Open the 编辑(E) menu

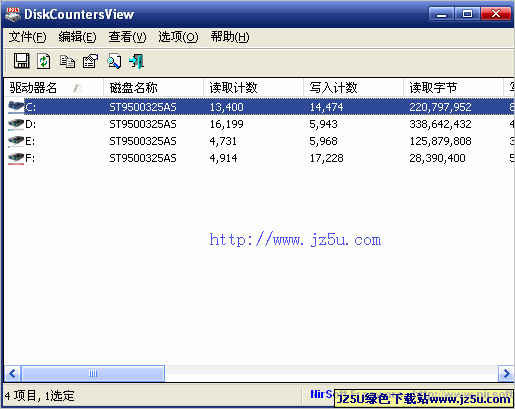click(77, 37)
